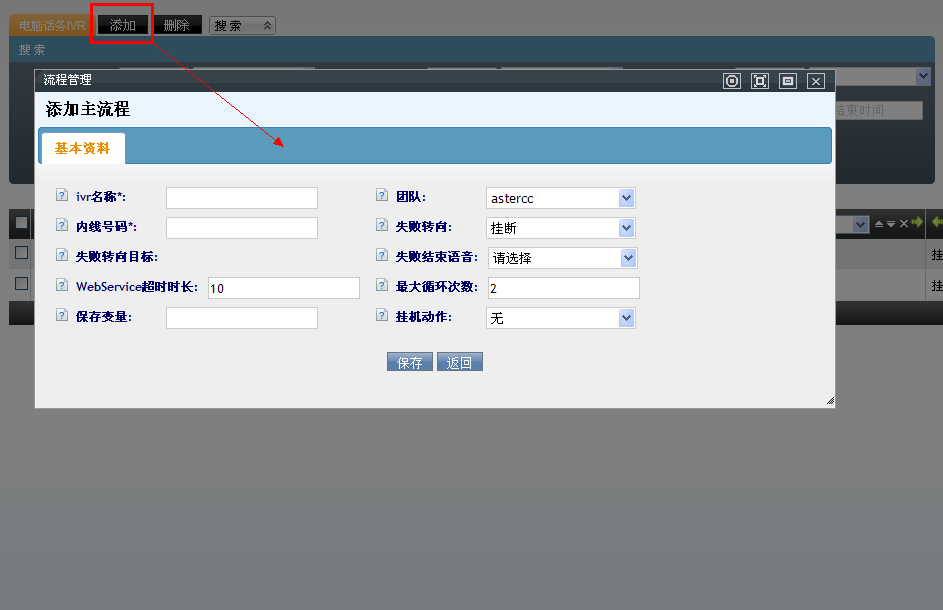Expand the 失败转向 dropdown showing 挂断
The width and height of the screenshot is (943, 610).
pyautogui.click(x=561, y=228)
